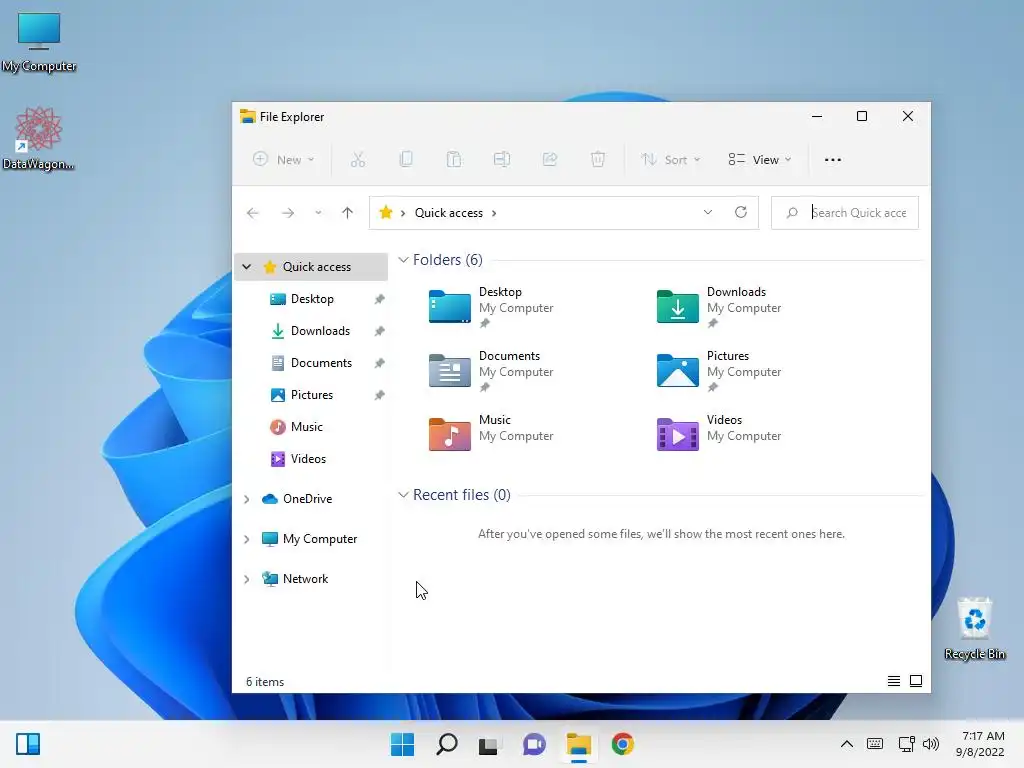Open Task View on taskbar
This screenshot has width=1024, height=768.
(488, 744)
